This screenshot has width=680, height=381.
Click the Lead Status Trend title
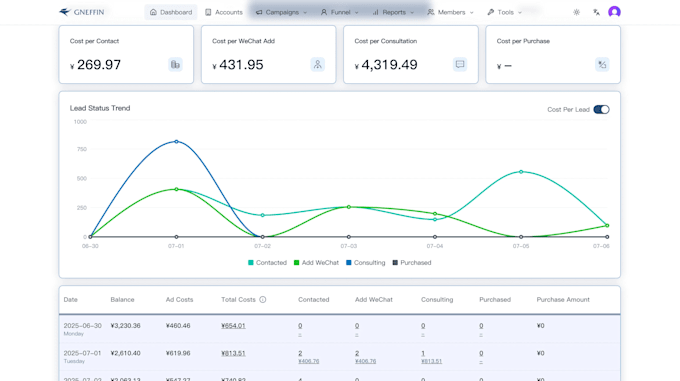click(x=100, y=108)
